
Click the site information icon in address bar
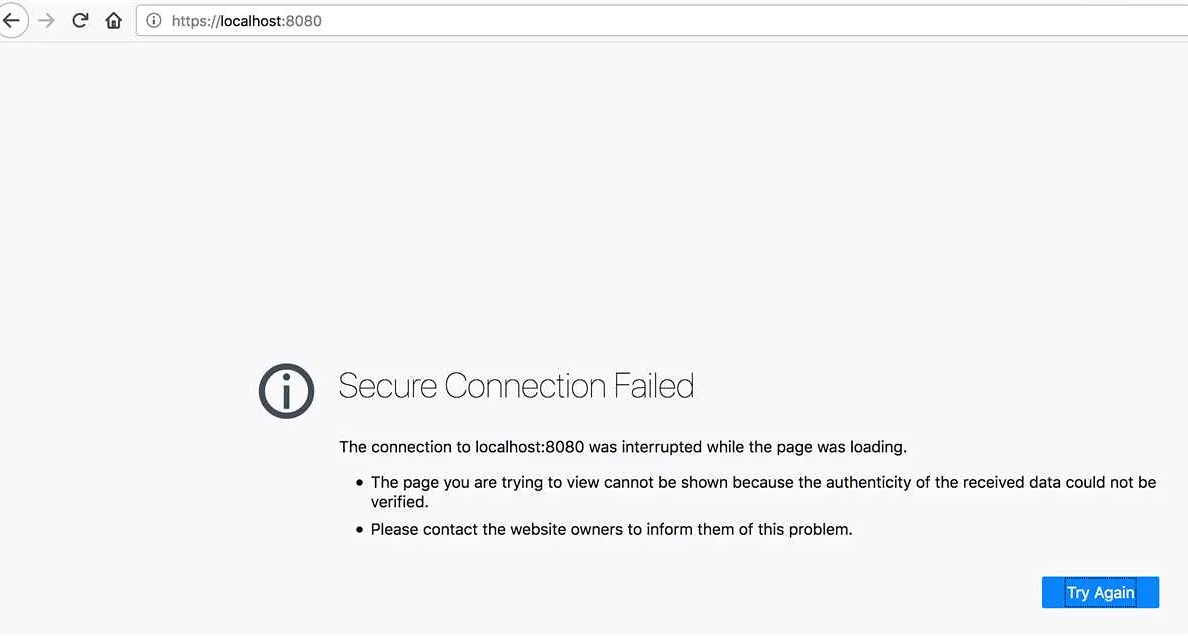point(152,20)
